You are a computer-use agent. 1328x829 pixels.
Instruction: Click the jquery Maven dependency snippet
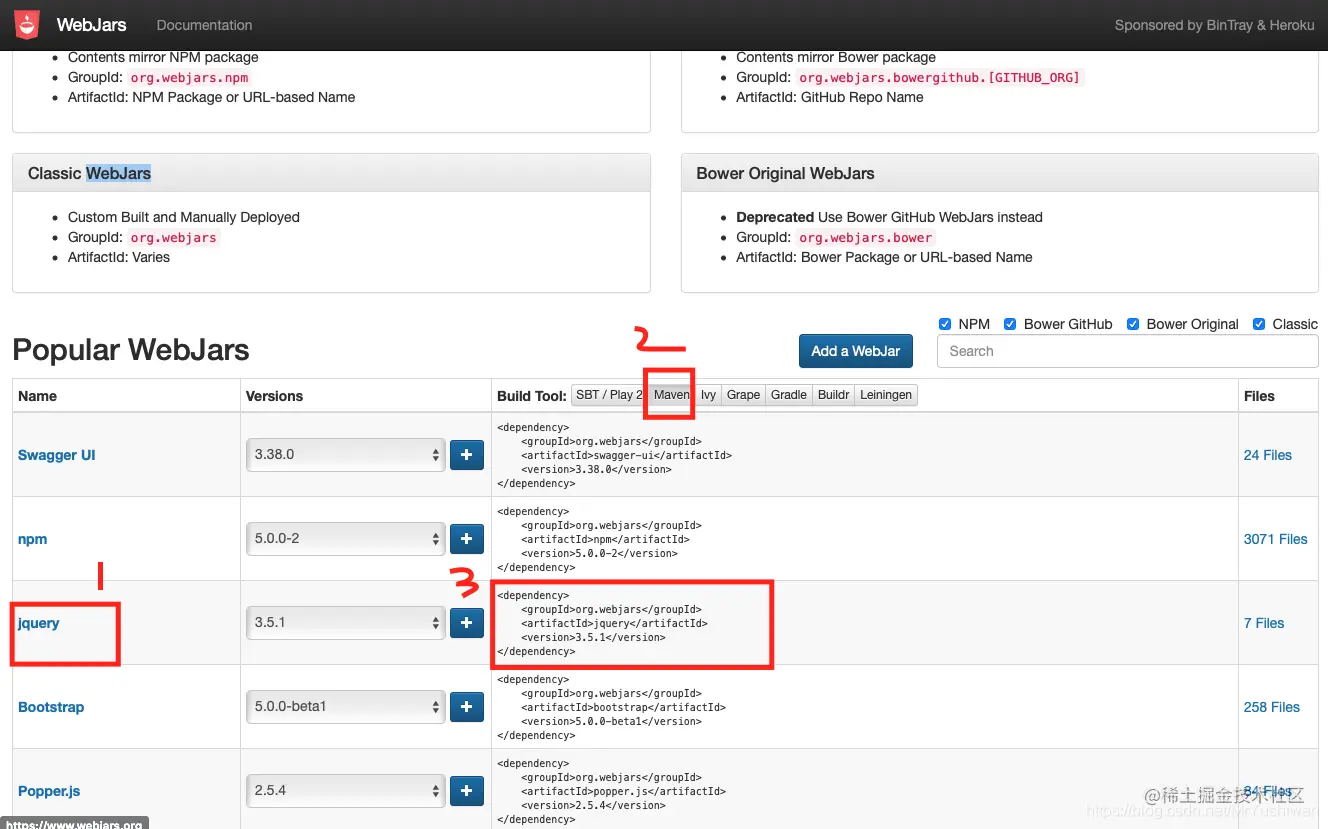click(602, 623)
